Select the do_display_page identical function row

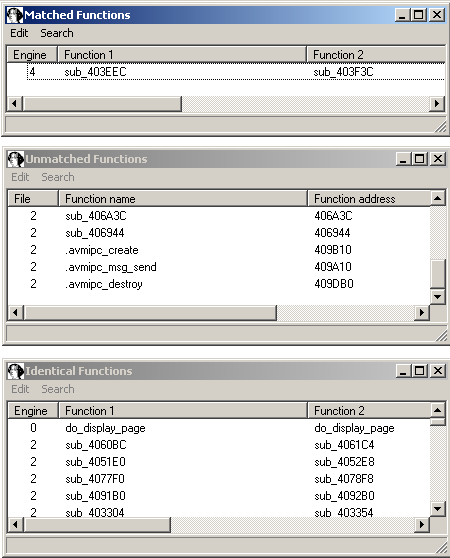219,428
